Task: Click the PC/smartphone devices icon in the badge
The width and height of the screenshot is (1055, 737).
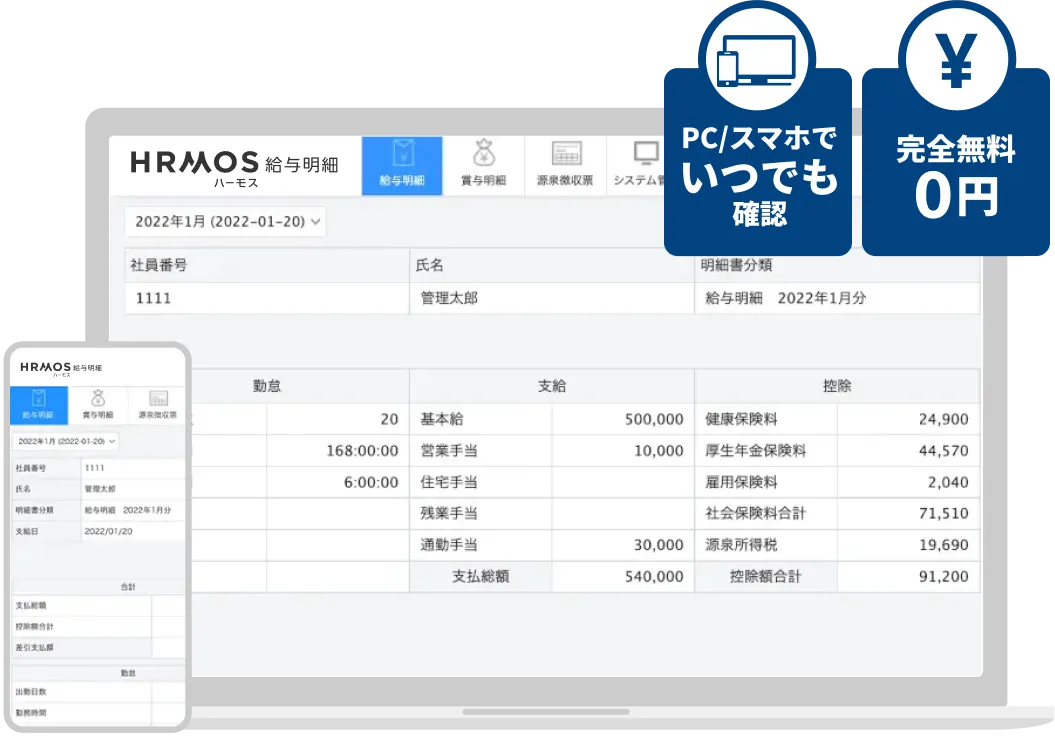Action: [x=757, y=58]
